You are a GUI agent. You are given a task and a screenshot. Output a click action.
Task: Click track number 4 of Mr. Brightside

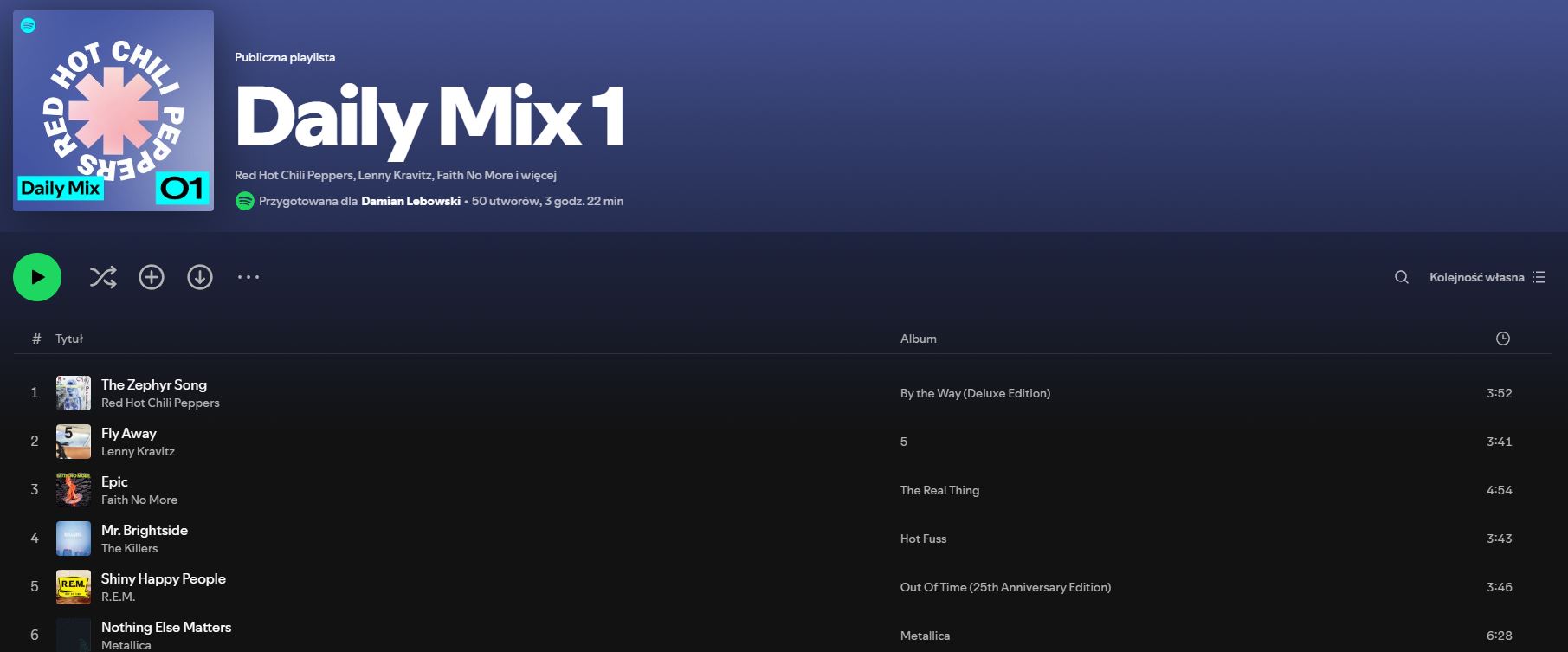click(x=35, y=539)
